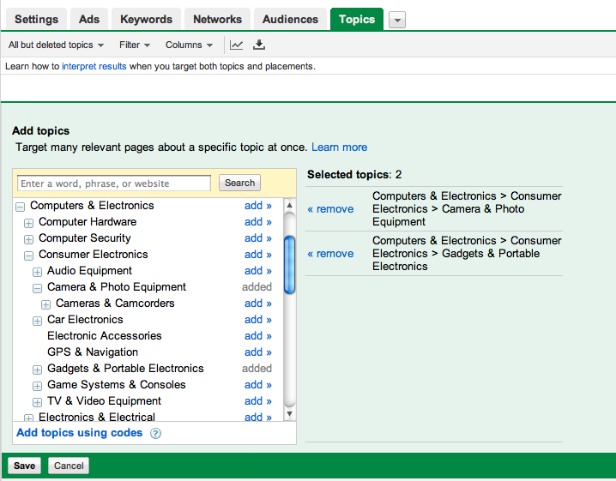
Task: Select the Electronic Accessories tree row
Action: 104,336
